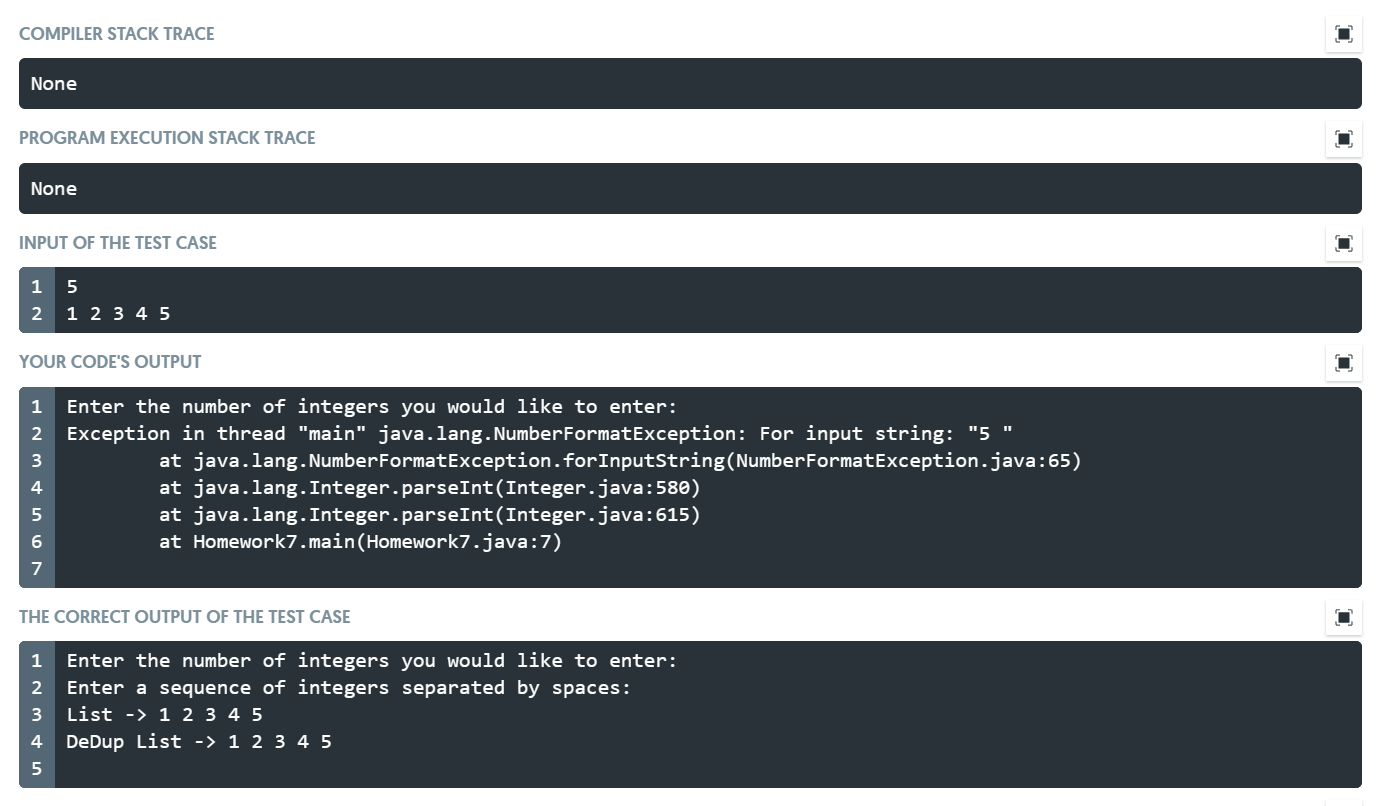Screen dimensions: 1388x806
Task: Click line number 2 in the input panel
Action: [x=36, y=313]
